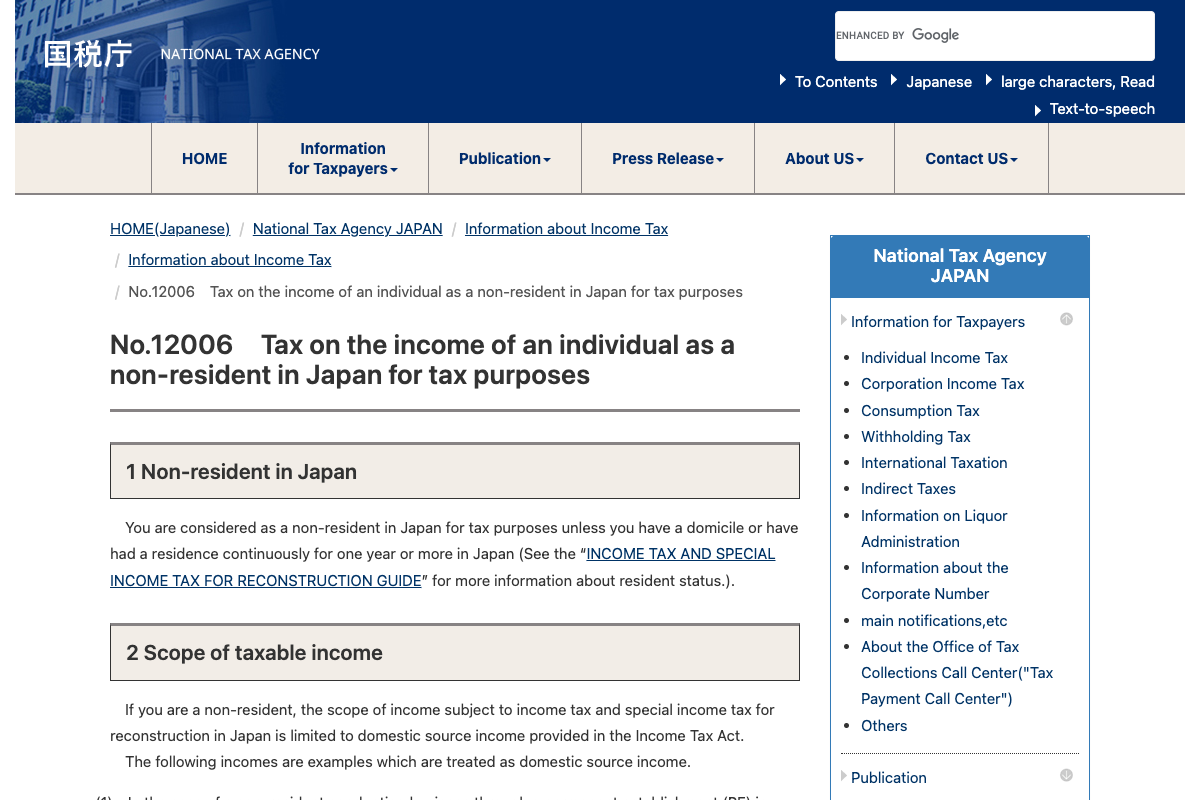Viewport: 1200px width, 800px height.
Task: Open Information for Taxpayers dropdown menu
Action: click(343, 159)
